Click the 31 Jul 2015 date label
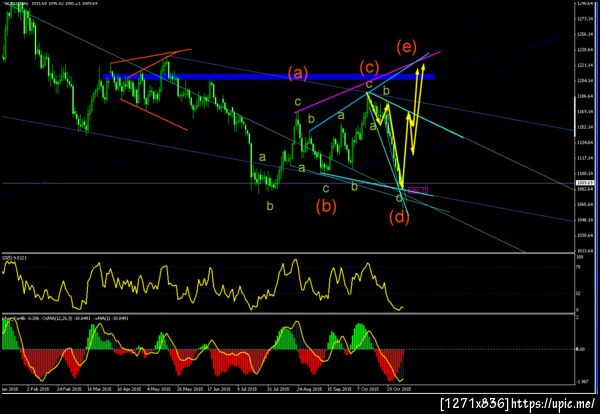 [279, 389]
